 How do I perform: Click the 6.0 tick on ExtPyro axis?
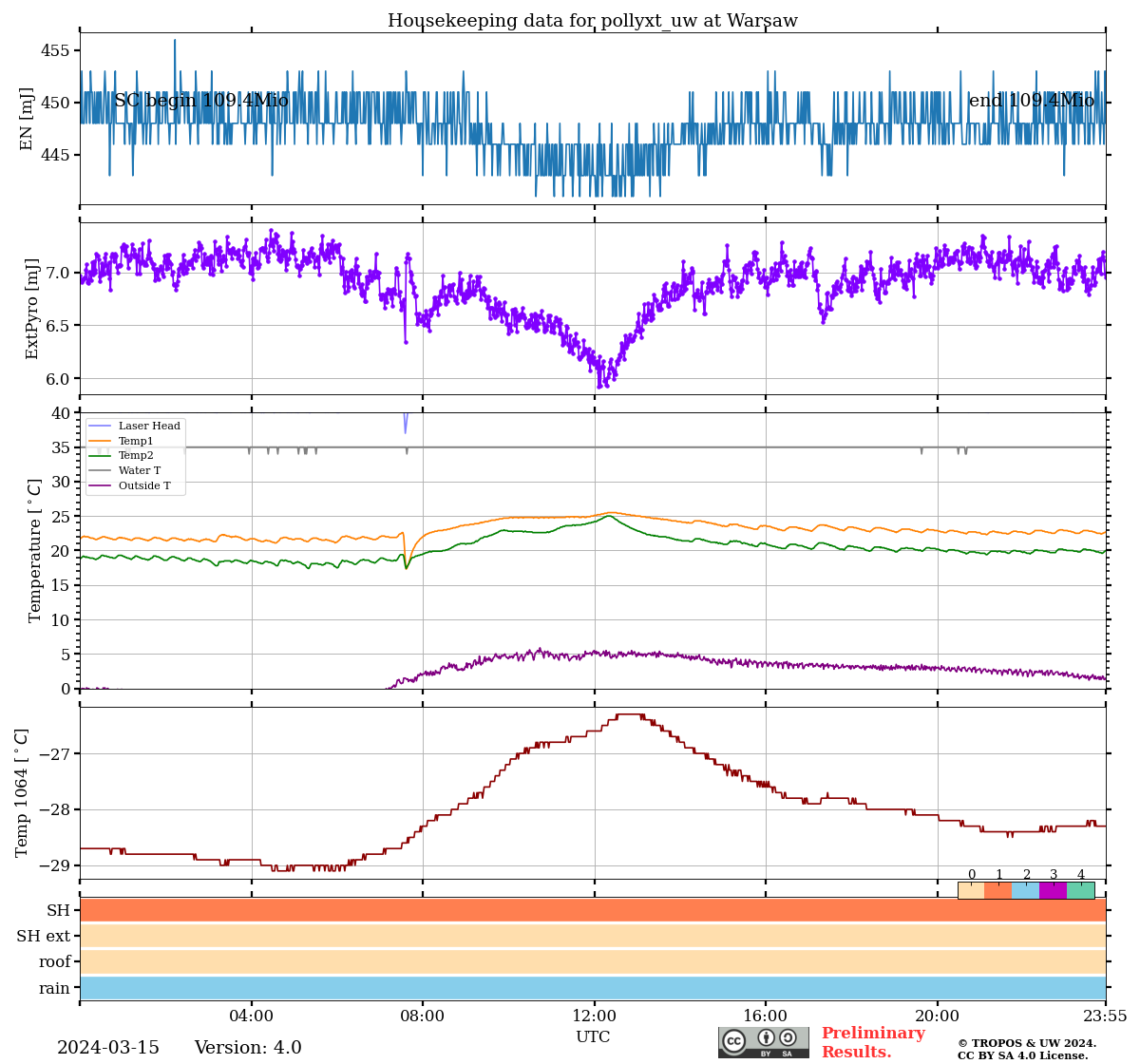pyautogui.click(x=60, y=379)
